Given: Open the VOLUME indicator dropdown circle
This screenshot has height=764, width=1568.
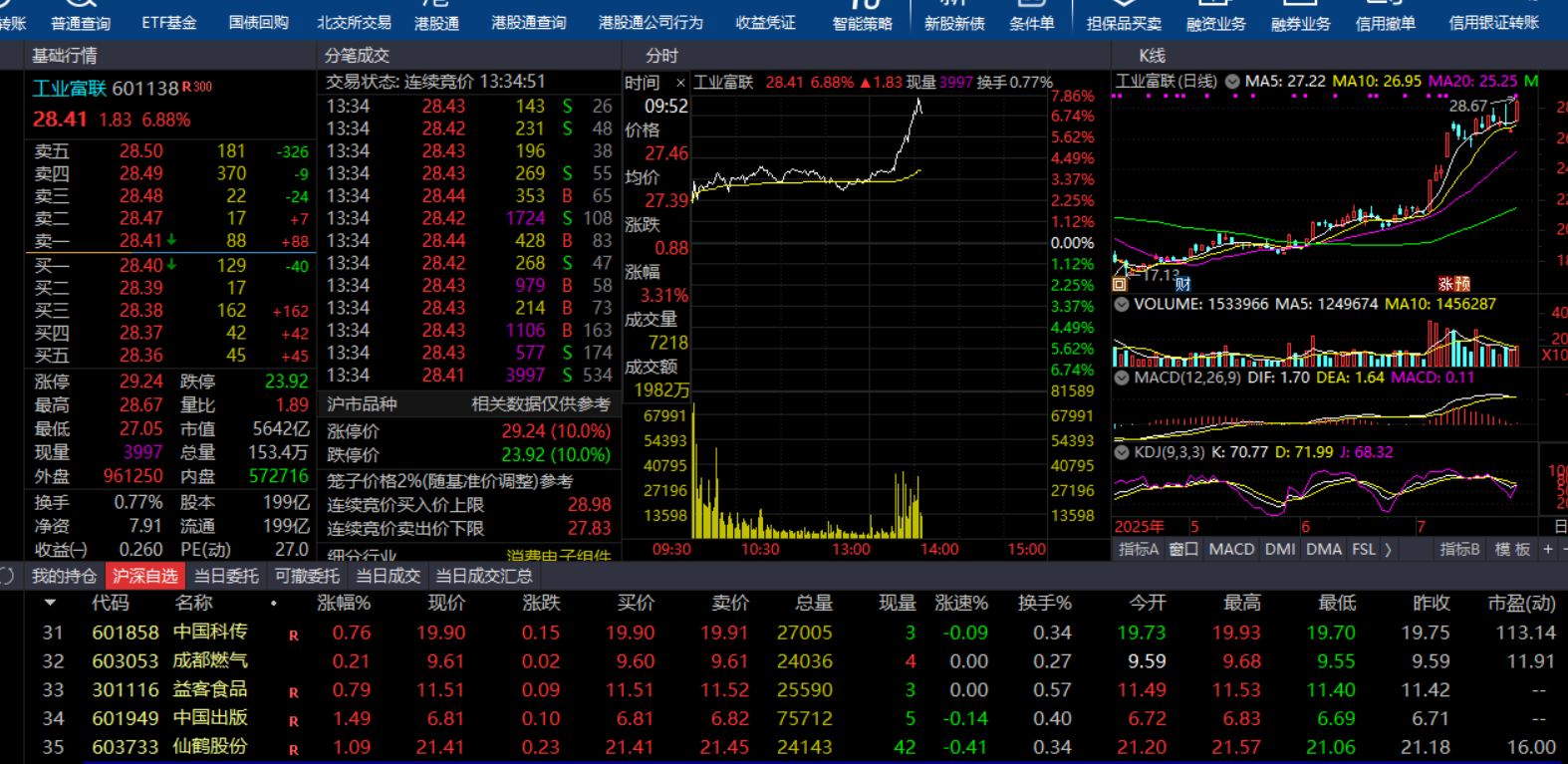Looking at the screenshot, I should (x=1122, y=304).
